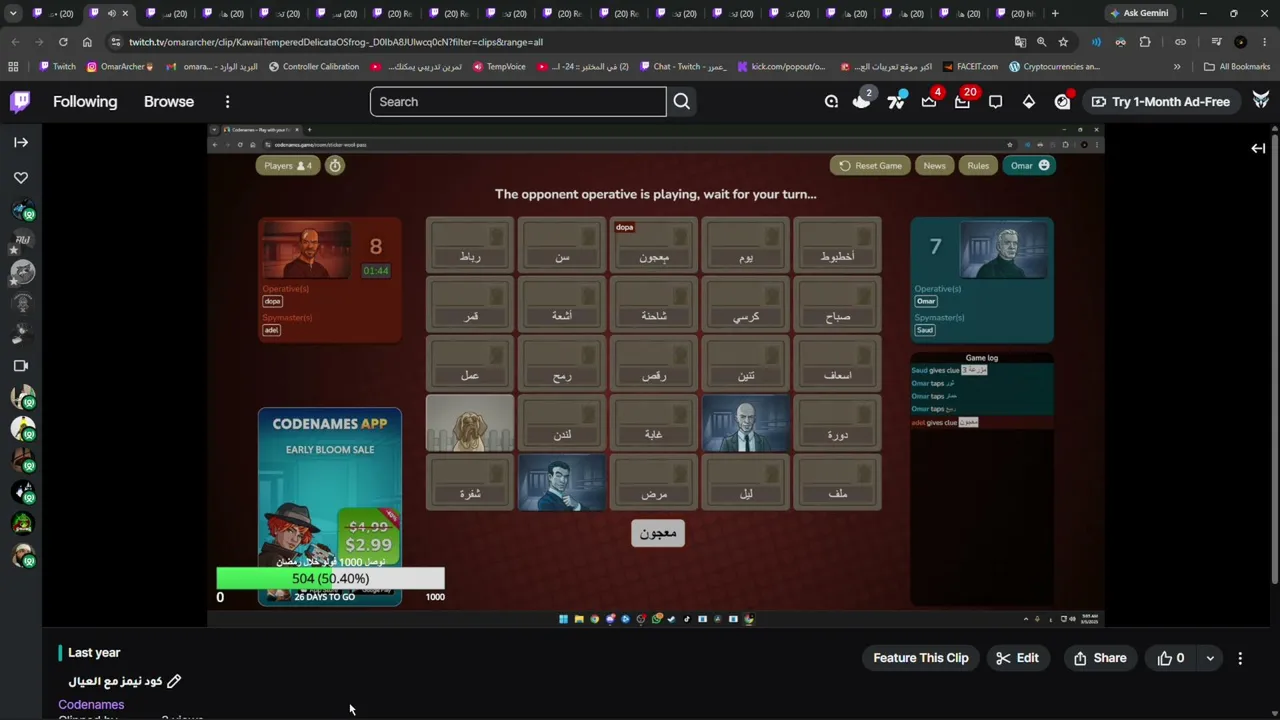Open the Browse page

(x=169, y=101)
